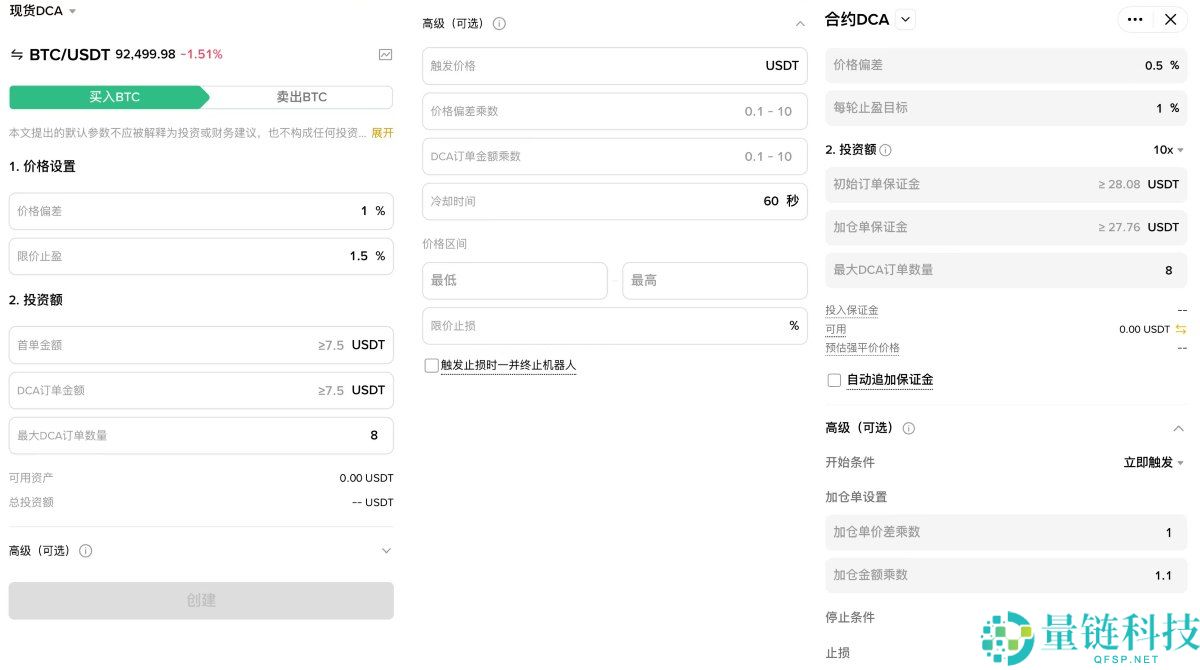
Task: Close the 合约DCA panel
Action: point(1172,19)
